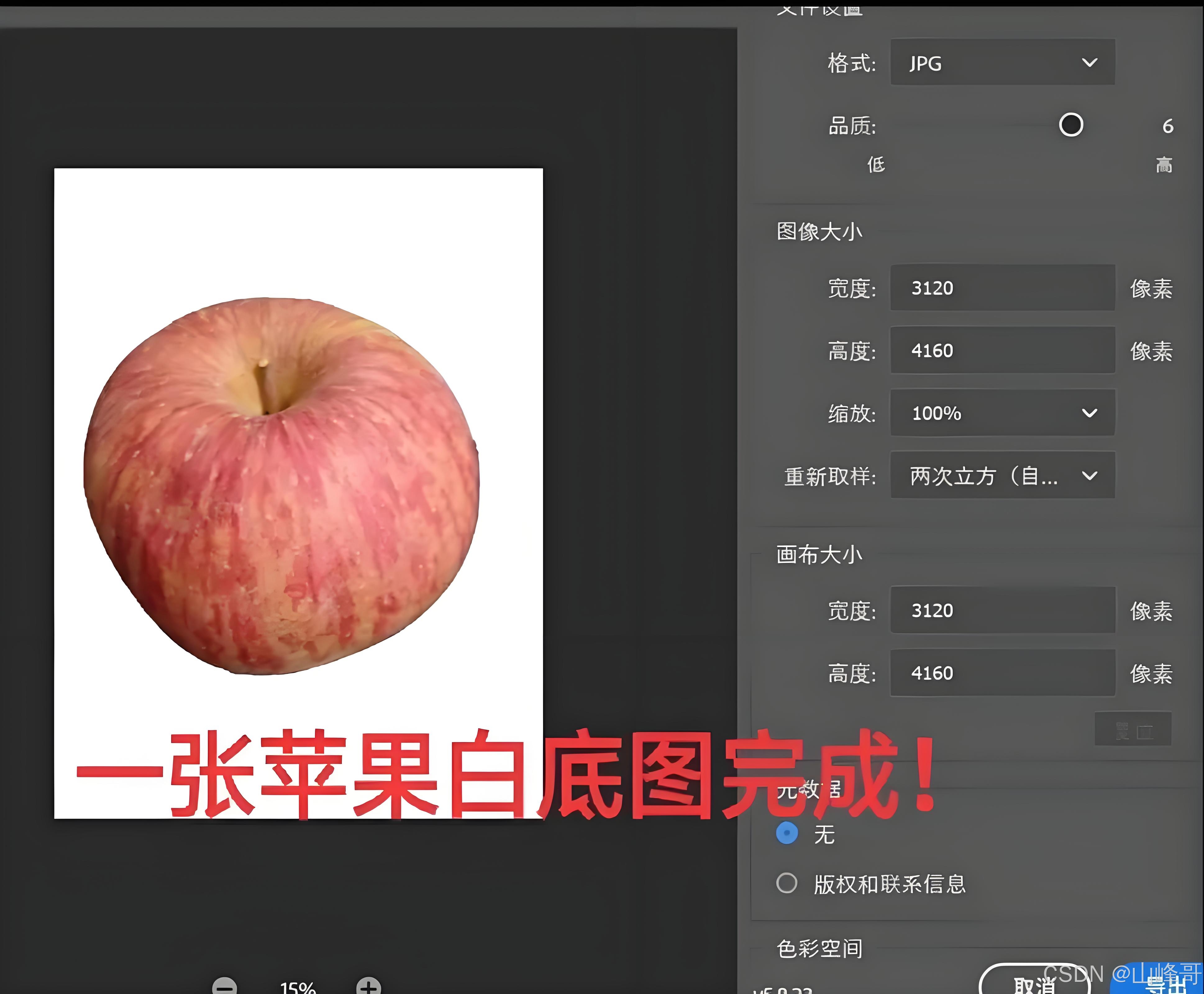Expand the 缩放 100% dropdown
Image resolution: width=1204 pixels, height=994 pixels.
pos(1002,413)
